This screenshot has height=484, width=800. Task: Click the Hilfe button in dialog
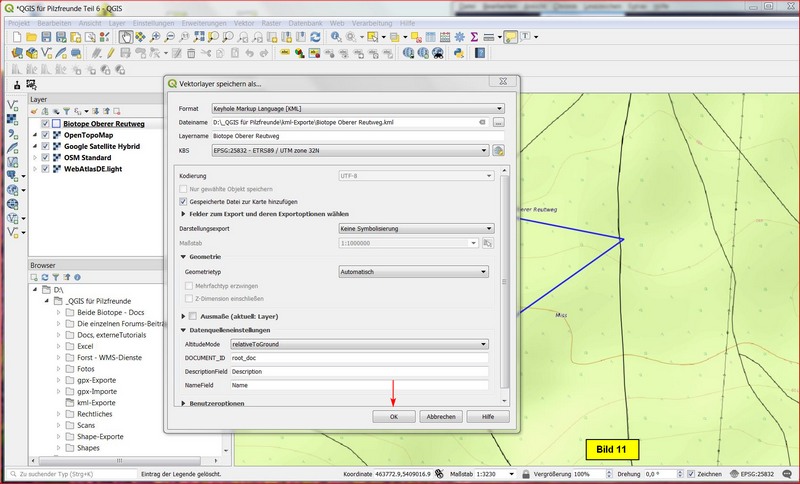click(x=488, y=417)
